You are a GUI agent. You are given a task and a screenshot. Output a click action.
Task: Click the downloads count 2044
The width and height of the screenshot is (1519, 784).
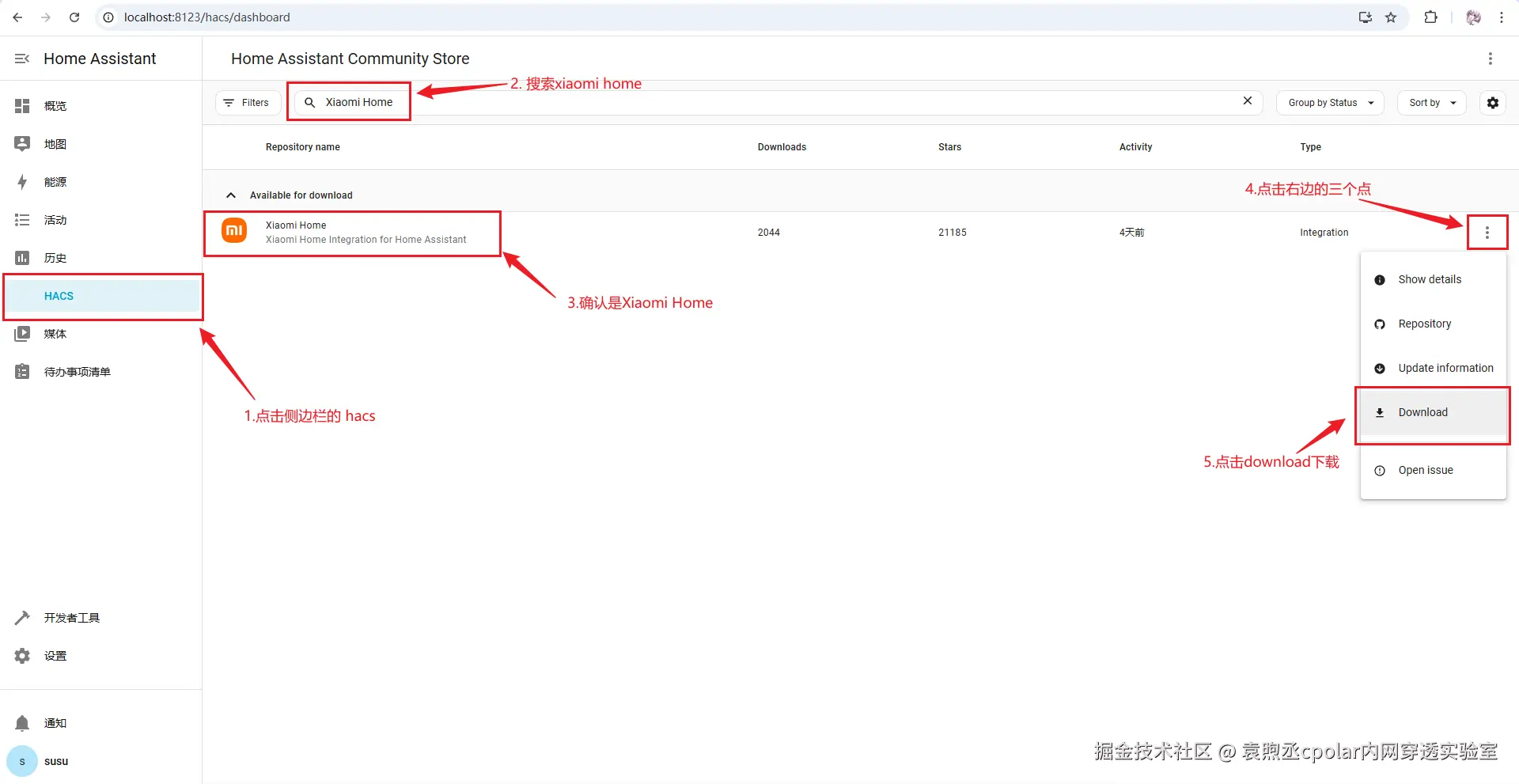[x=768, y=233]
